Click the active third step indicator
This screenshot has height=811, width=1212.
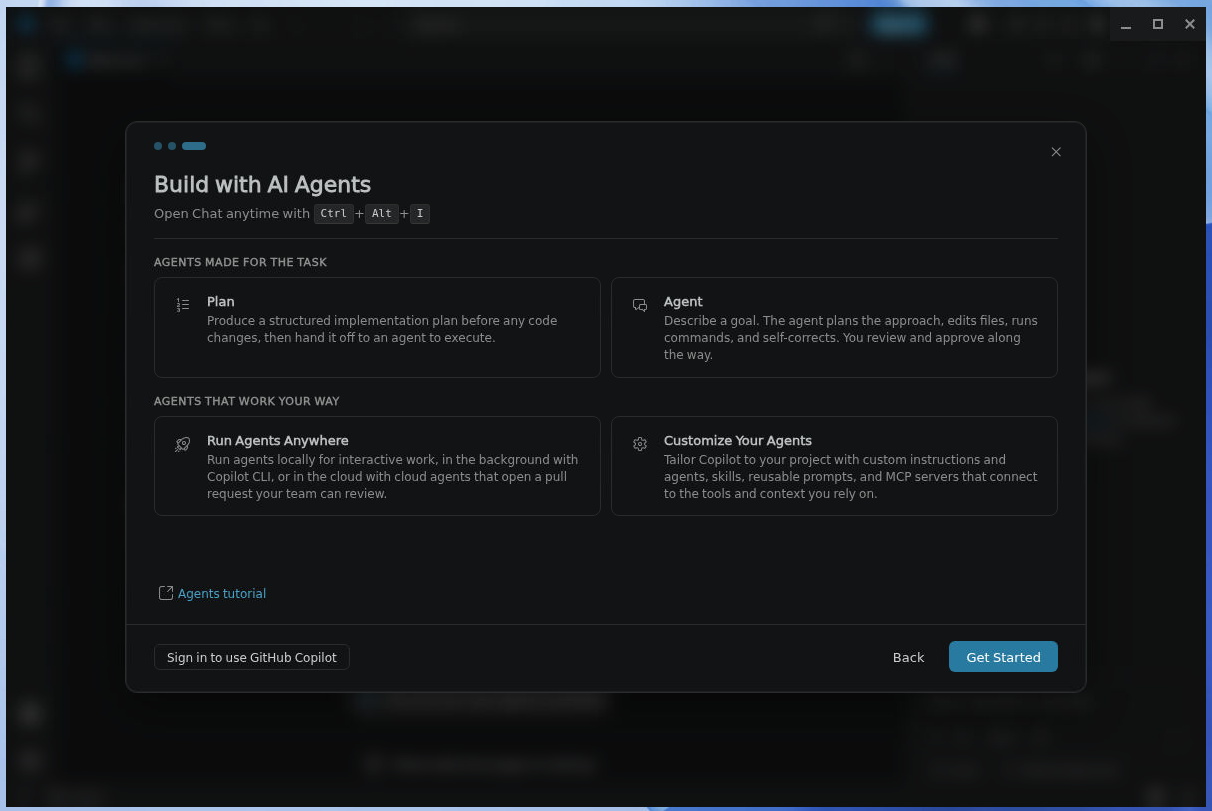pos(194,146)
